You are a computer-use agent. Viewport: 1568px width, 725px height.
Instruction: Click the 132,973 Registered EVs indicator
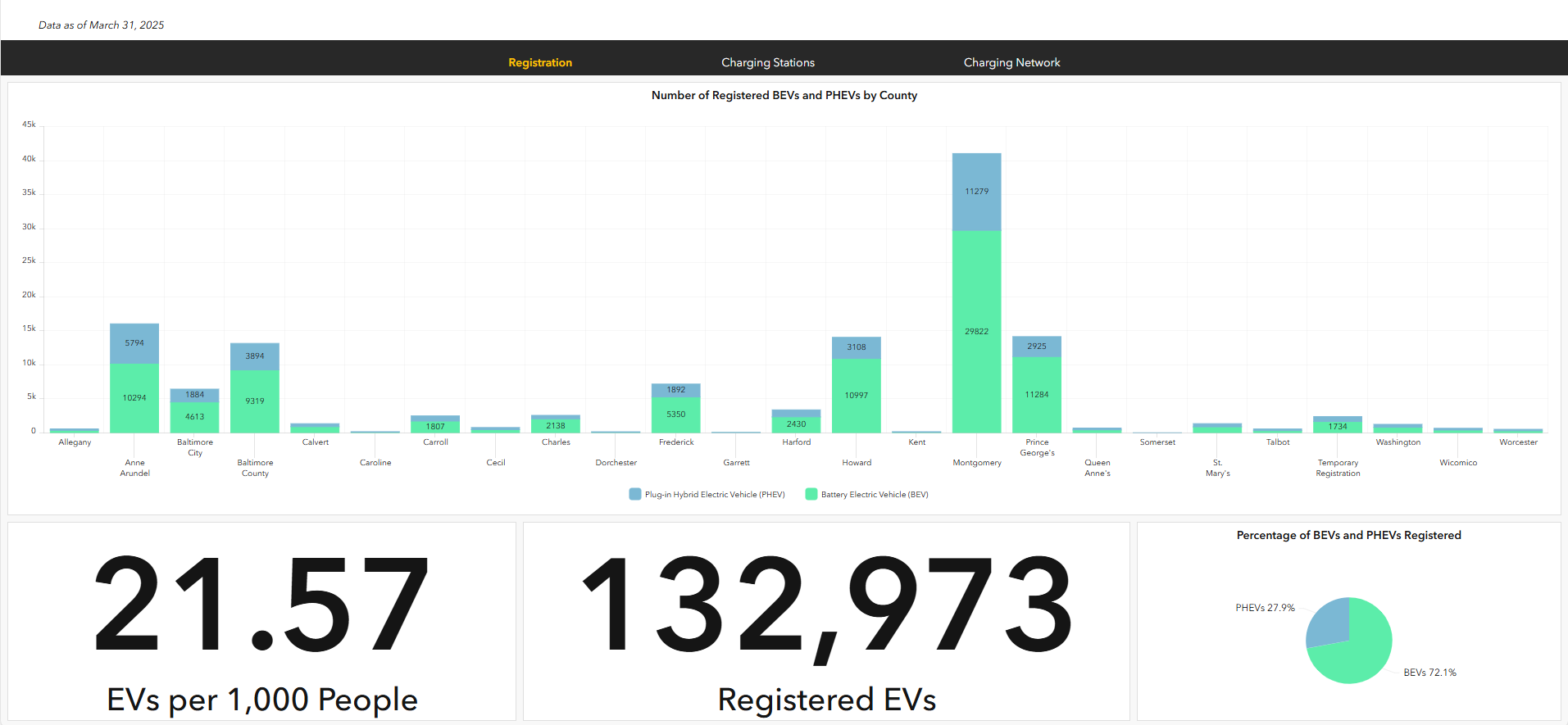point(826,623)
